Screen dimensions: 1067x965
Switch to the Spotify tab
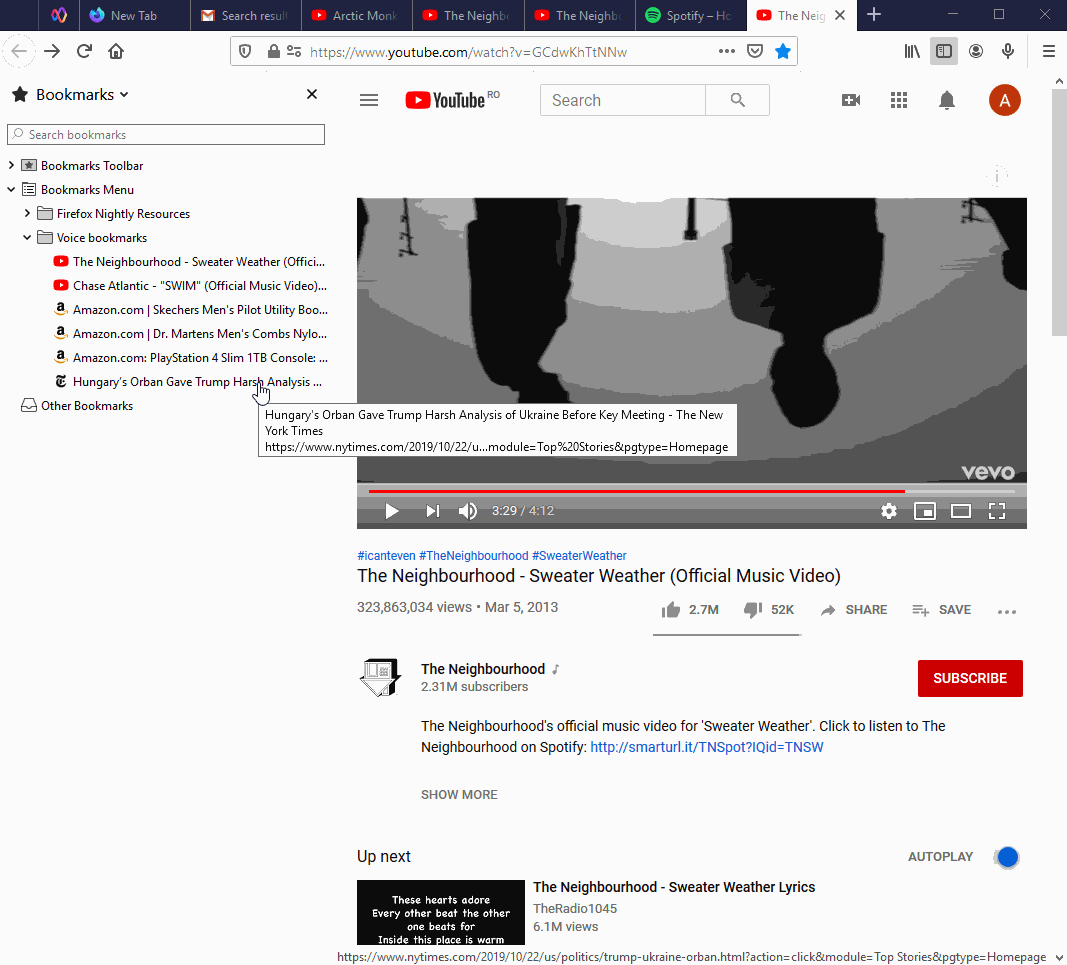tap(691, 15)
